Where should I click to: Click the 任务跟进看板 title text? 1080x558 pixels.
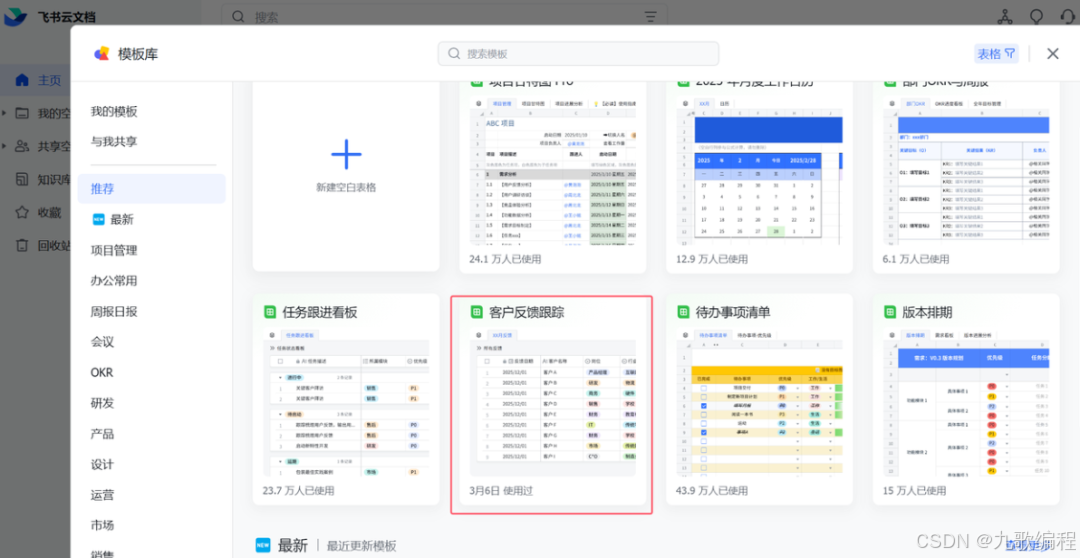[x=320, y=312]
